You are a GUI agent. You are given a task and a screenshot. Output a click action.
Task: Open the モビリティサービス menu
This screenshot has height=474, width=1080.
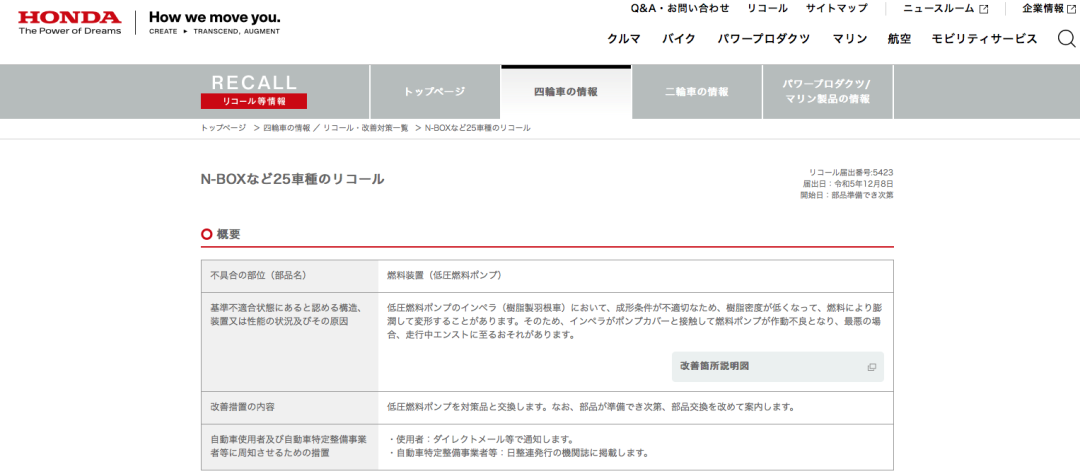coord(984,39)
